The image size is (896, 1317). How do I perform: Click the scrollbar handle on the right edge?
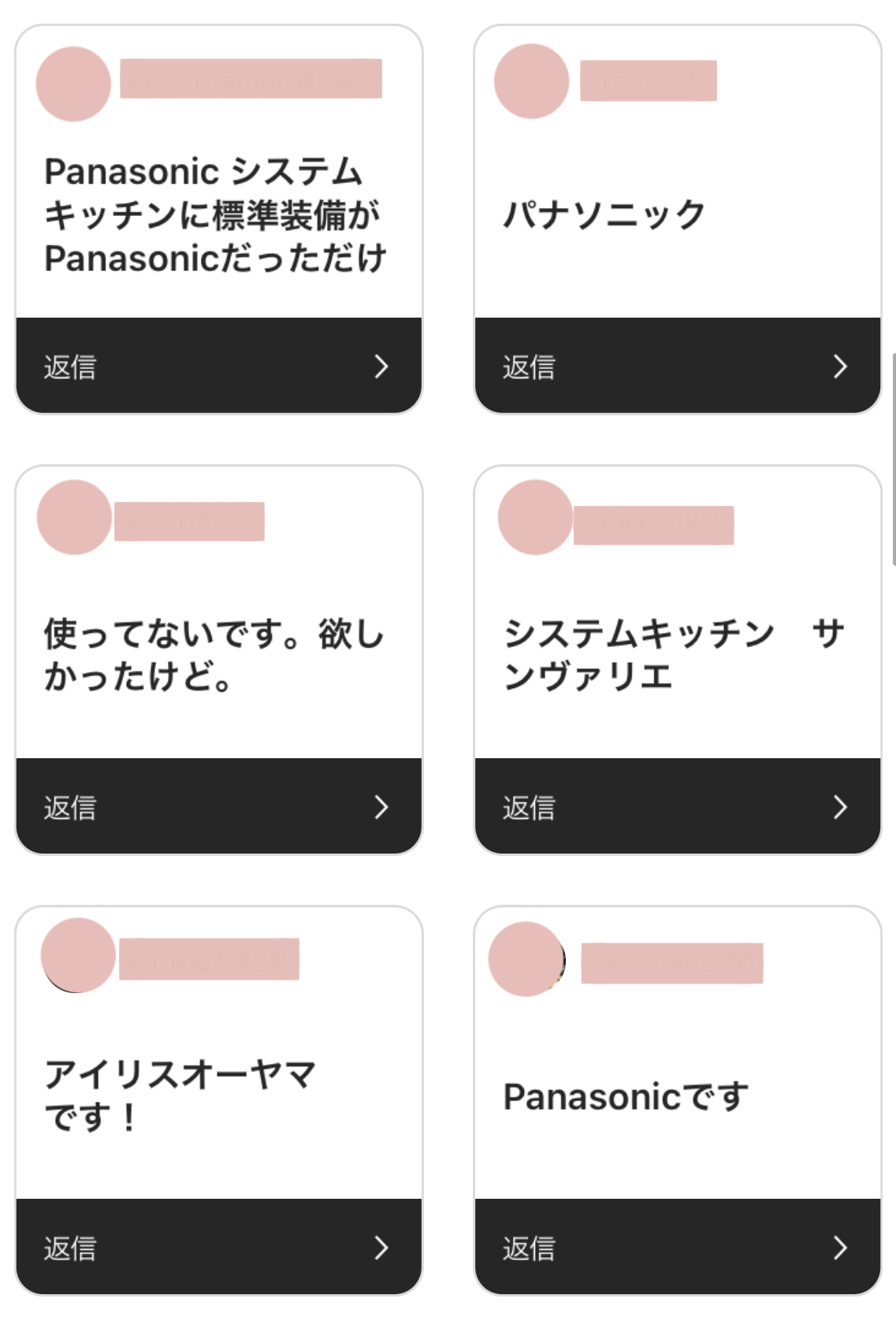click(893, 459)
